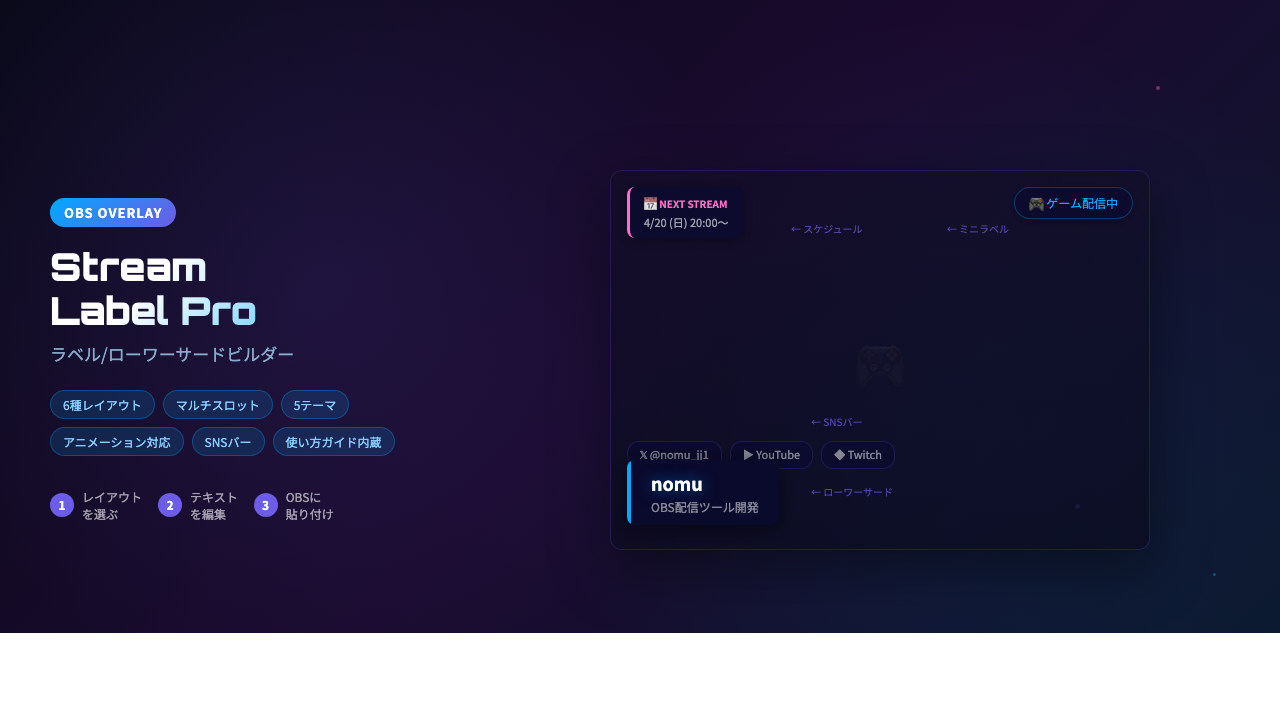Screen dimensions: 1280x720
Task: Click the ← スケジュール annotation label
Action: pos(826,229)
